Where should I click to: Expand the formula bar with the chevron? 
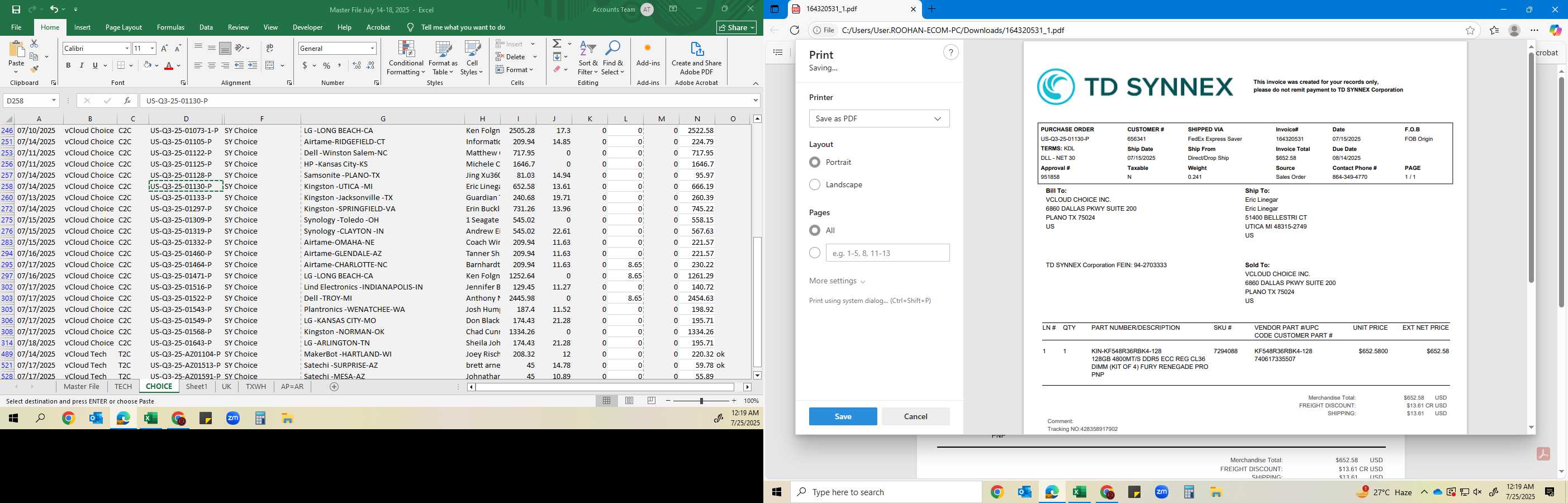(756, 101)
